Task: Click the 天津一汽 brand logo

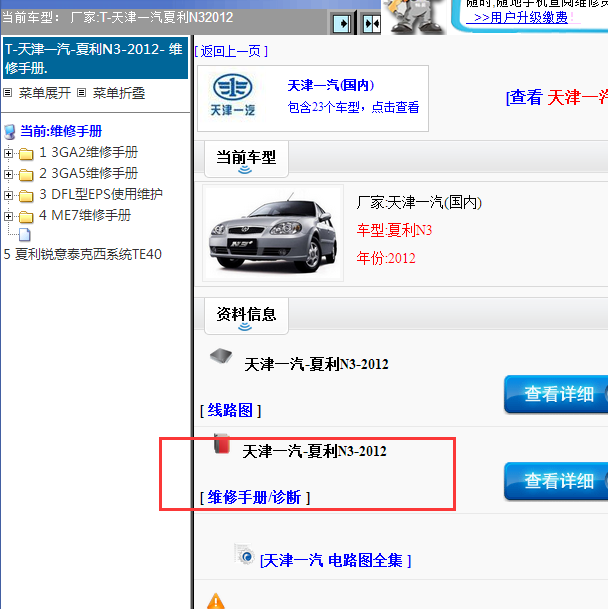Action: 233,95
